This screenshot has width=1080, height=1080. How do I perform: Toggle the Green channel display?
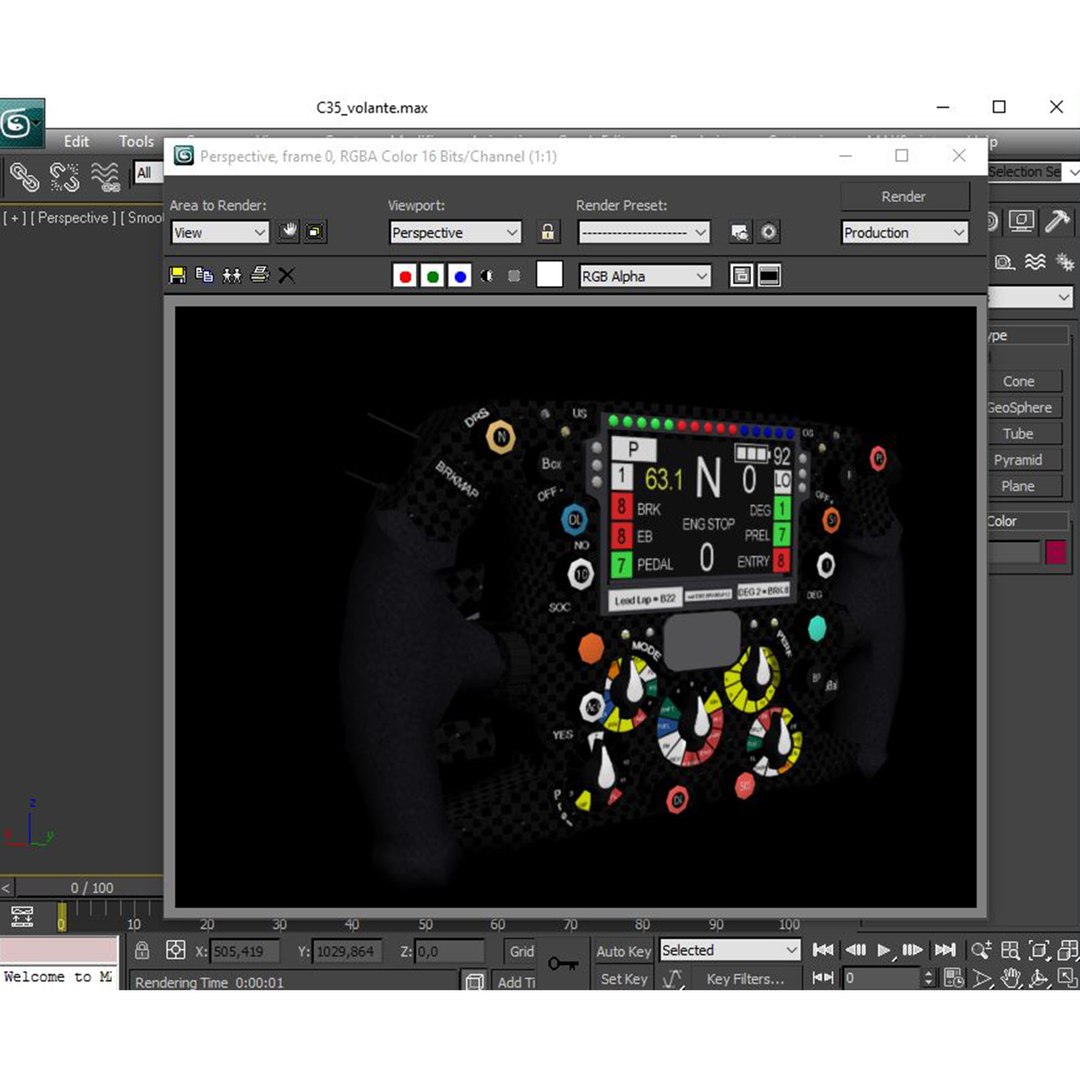(x=433, y=276)
